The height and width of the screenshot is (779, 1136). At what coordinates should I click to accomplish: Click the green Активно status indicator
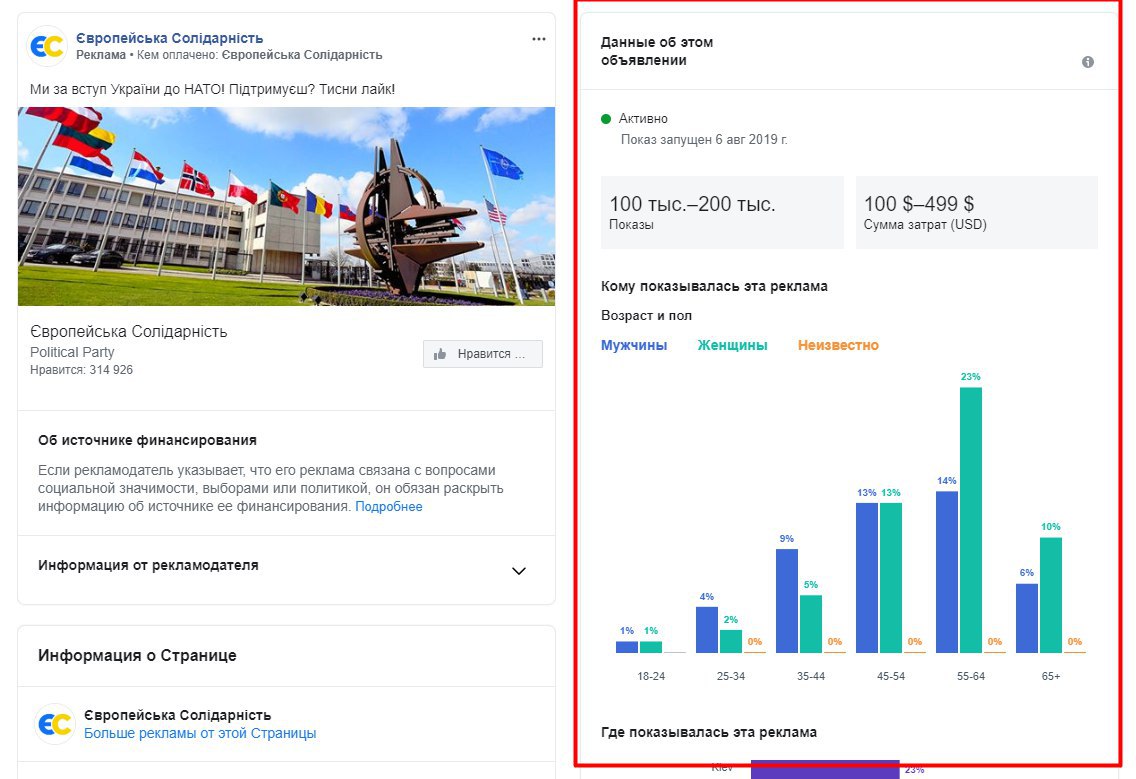point(606,119)
